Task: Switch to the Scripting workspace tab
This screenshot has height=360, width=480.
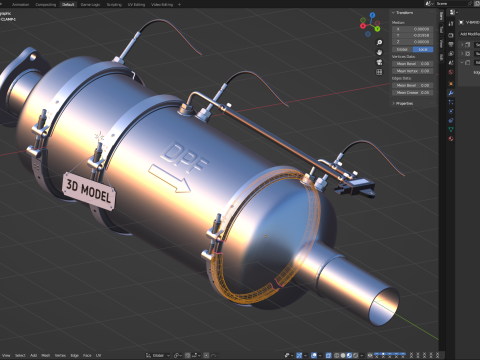Action: coord(114,5)
